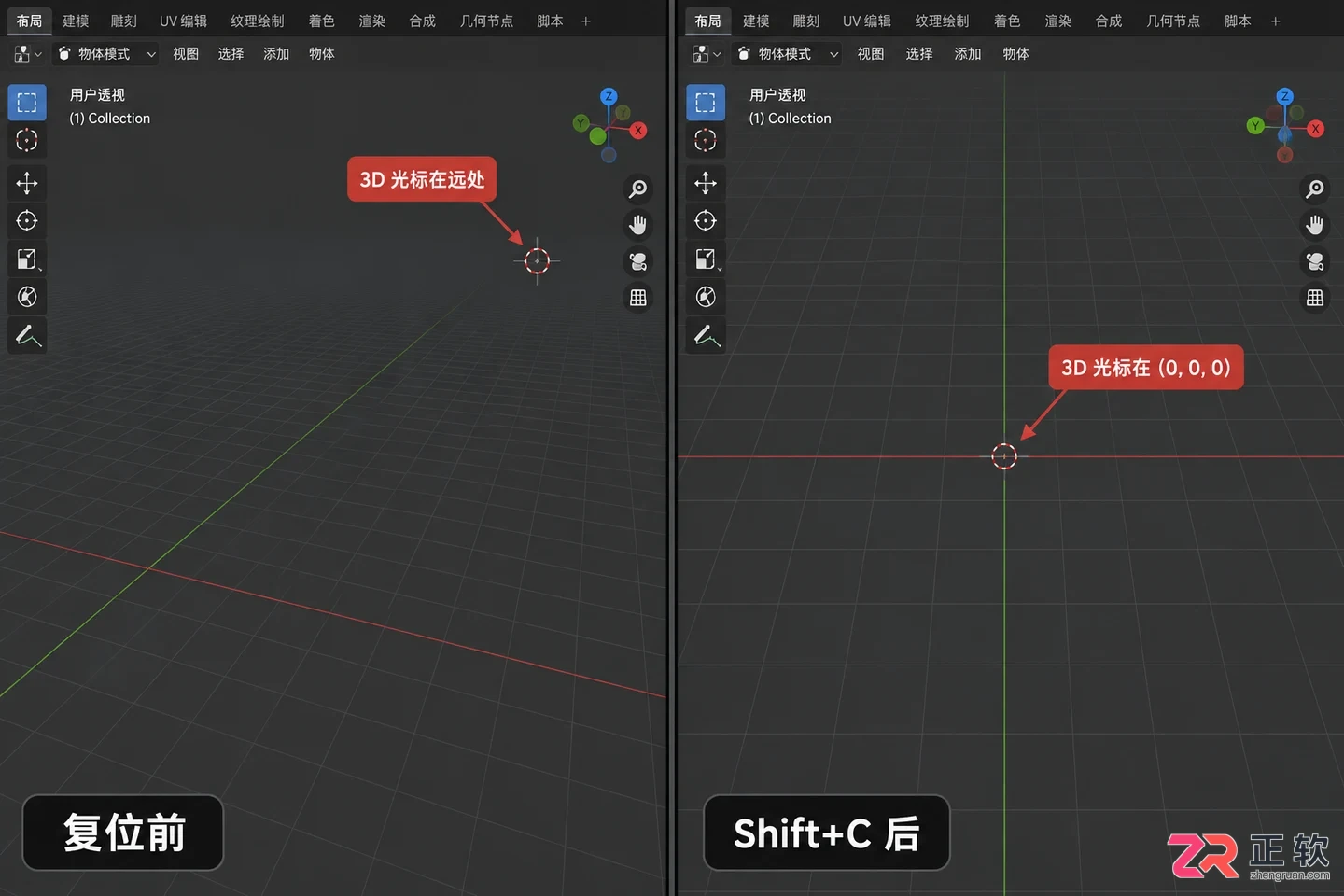
Task: Open 物体模式 mode dropdown in left viewport
Action: point(105,54)
